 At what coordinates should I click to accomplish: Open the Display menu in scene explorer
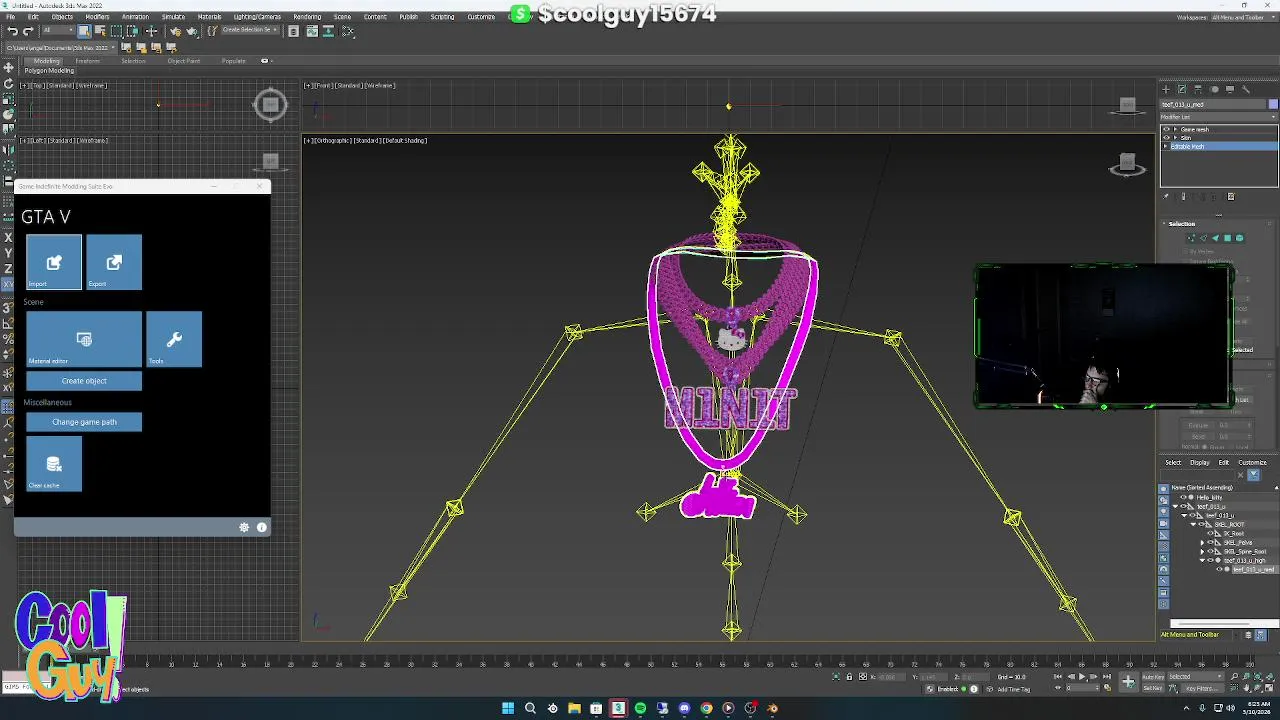(x=1199, y=463)
